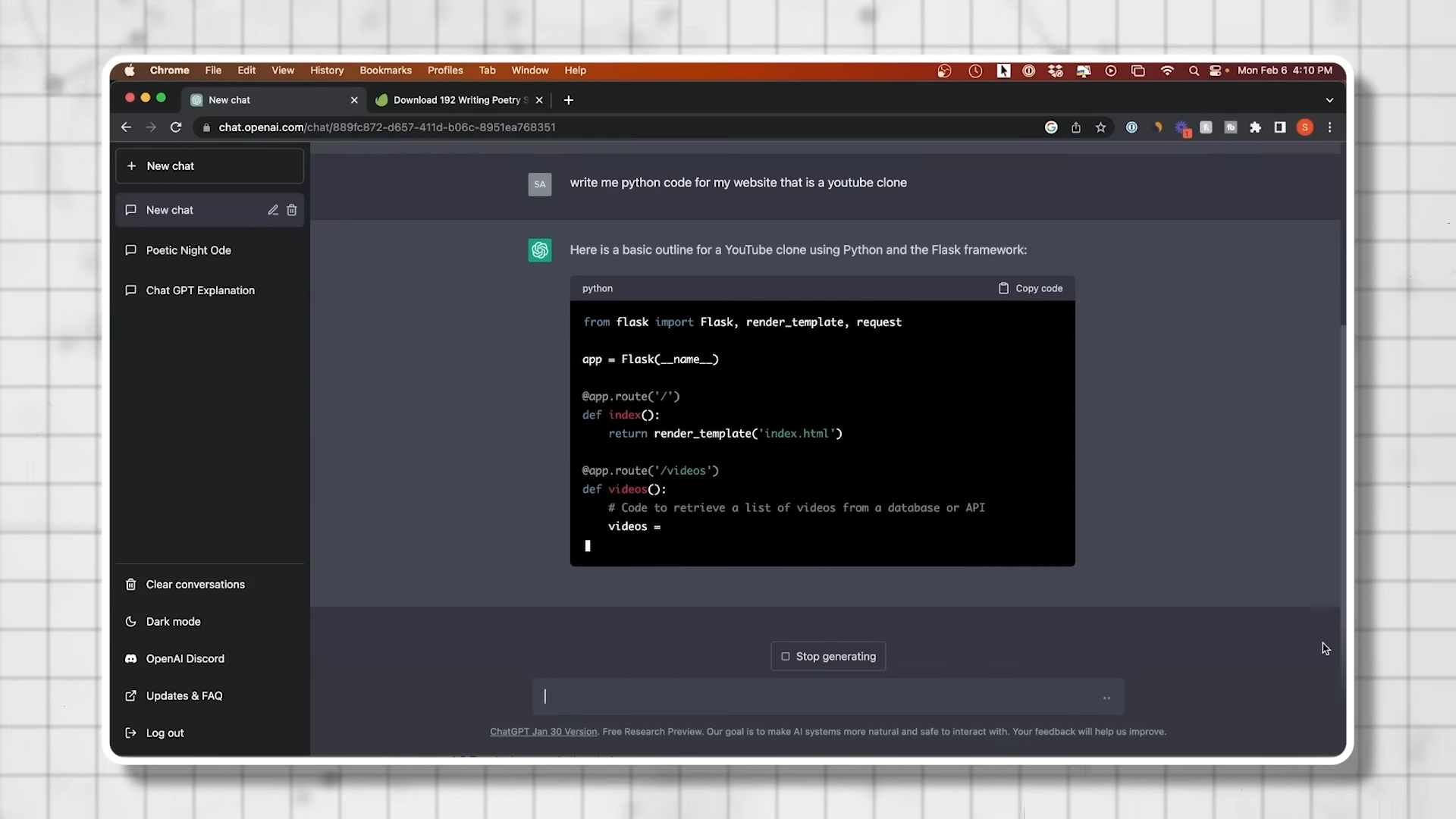1456x819 pixels.
Task: Open the Bookmarks menu in the menu bar
Action: pos(385,71)
